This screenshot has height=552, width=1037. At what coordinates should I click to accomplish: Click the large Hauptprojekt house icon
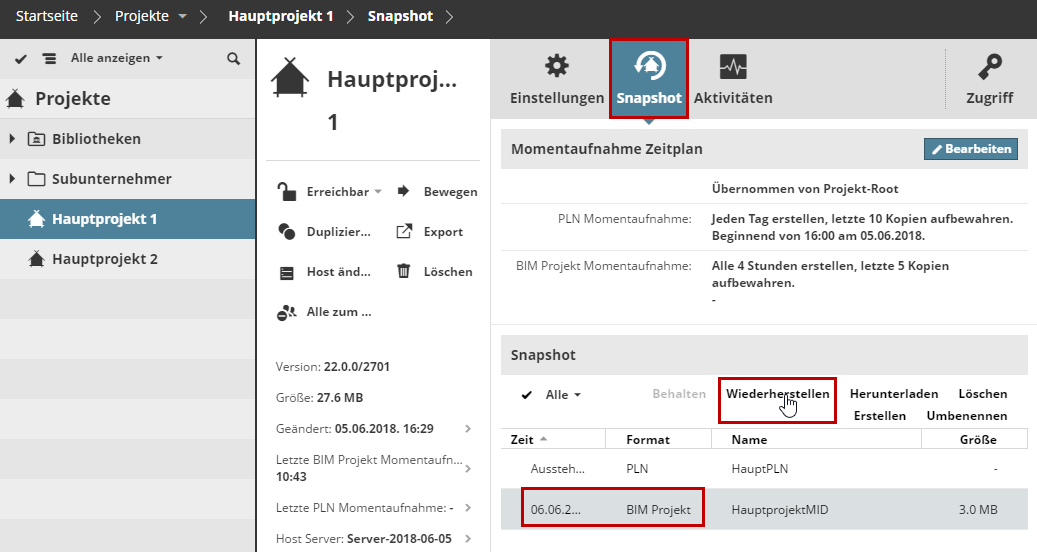click(290, 78)
